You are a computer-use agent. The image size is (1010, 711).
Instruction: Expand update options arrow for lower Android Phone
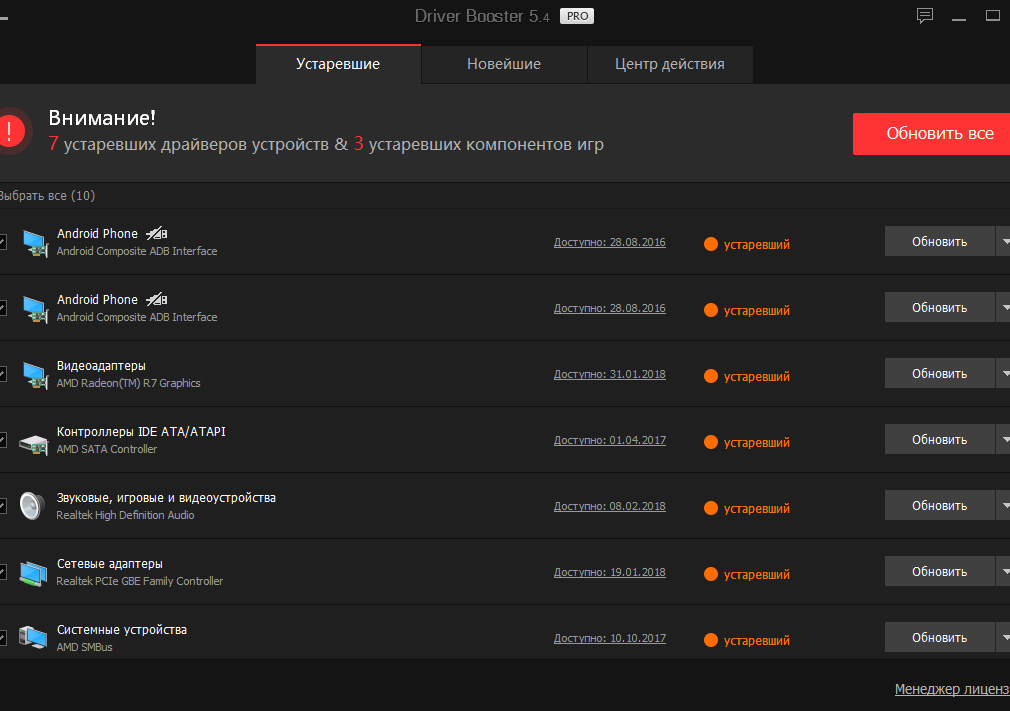tap(1004, 307)
